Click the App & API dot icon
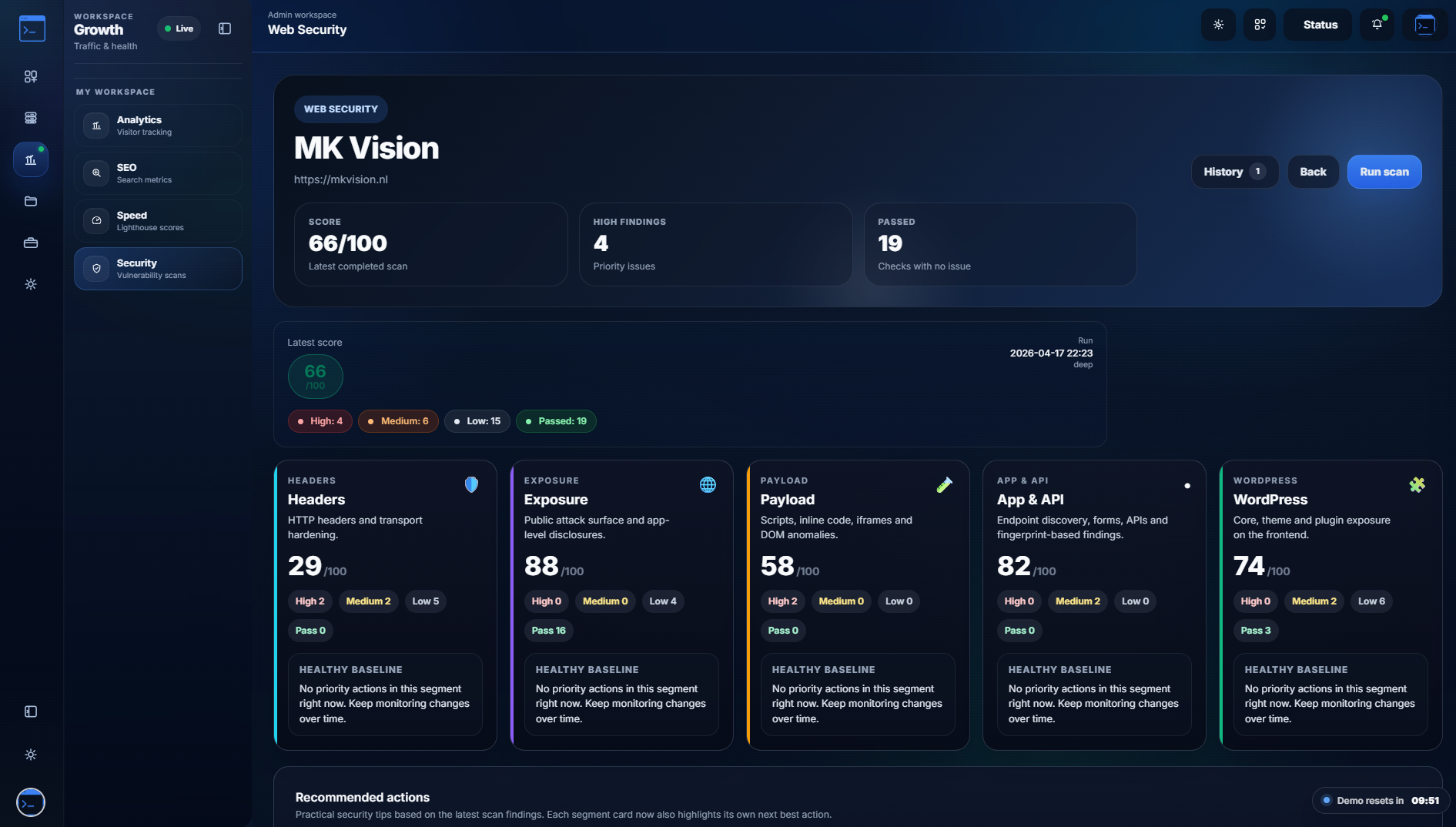1456x827 pixels. point(1187,485)
